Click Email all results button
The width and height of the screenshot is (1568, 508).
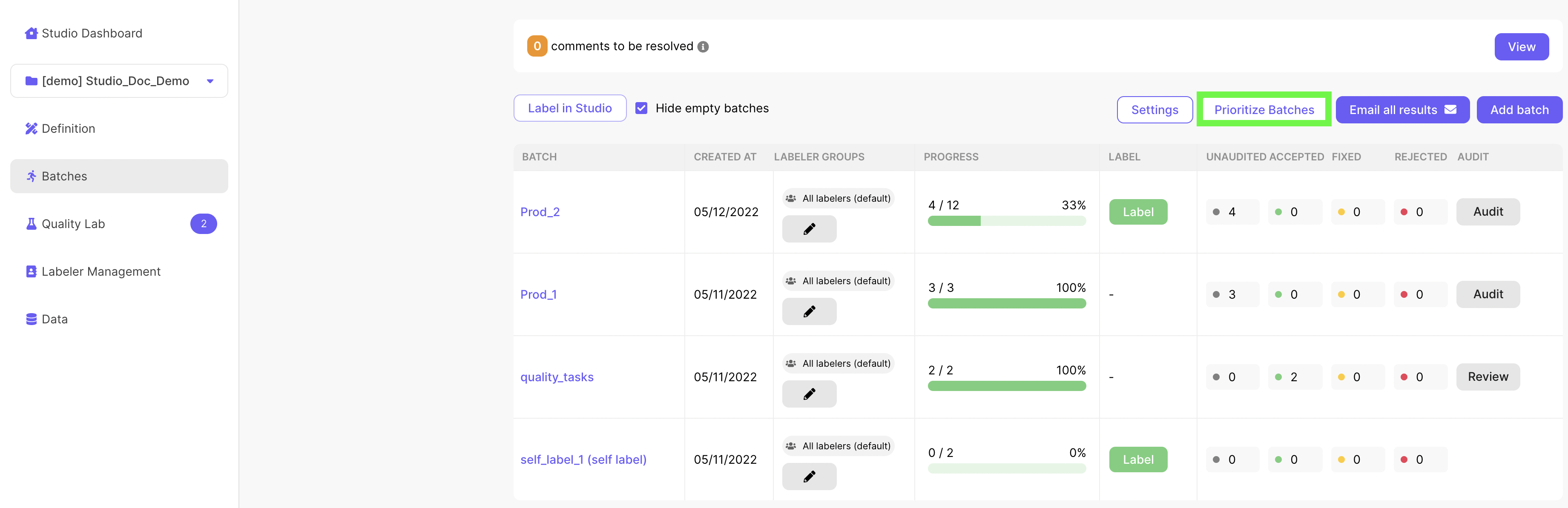pyautogui.click(x=1402, y=110)
